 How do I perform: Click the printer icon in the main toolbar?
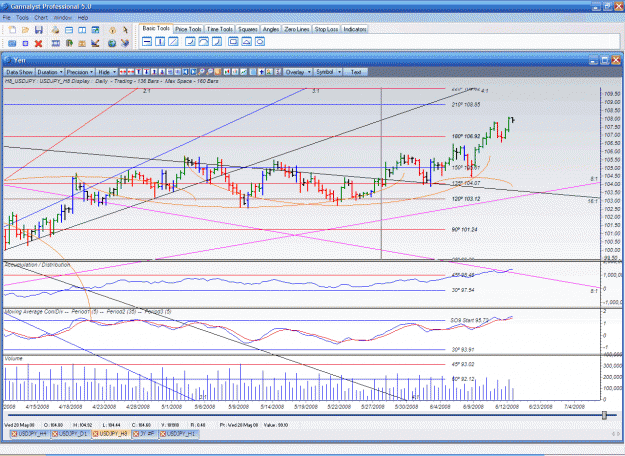[55, 30]
